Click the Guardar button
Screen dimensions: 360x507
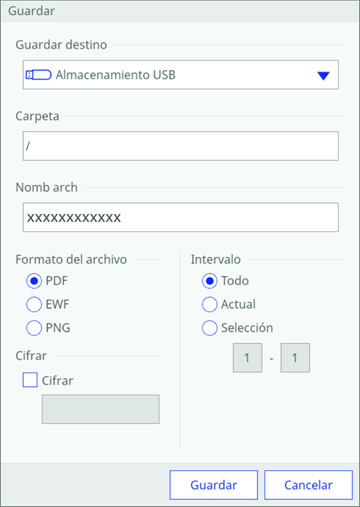pos(214,485)
